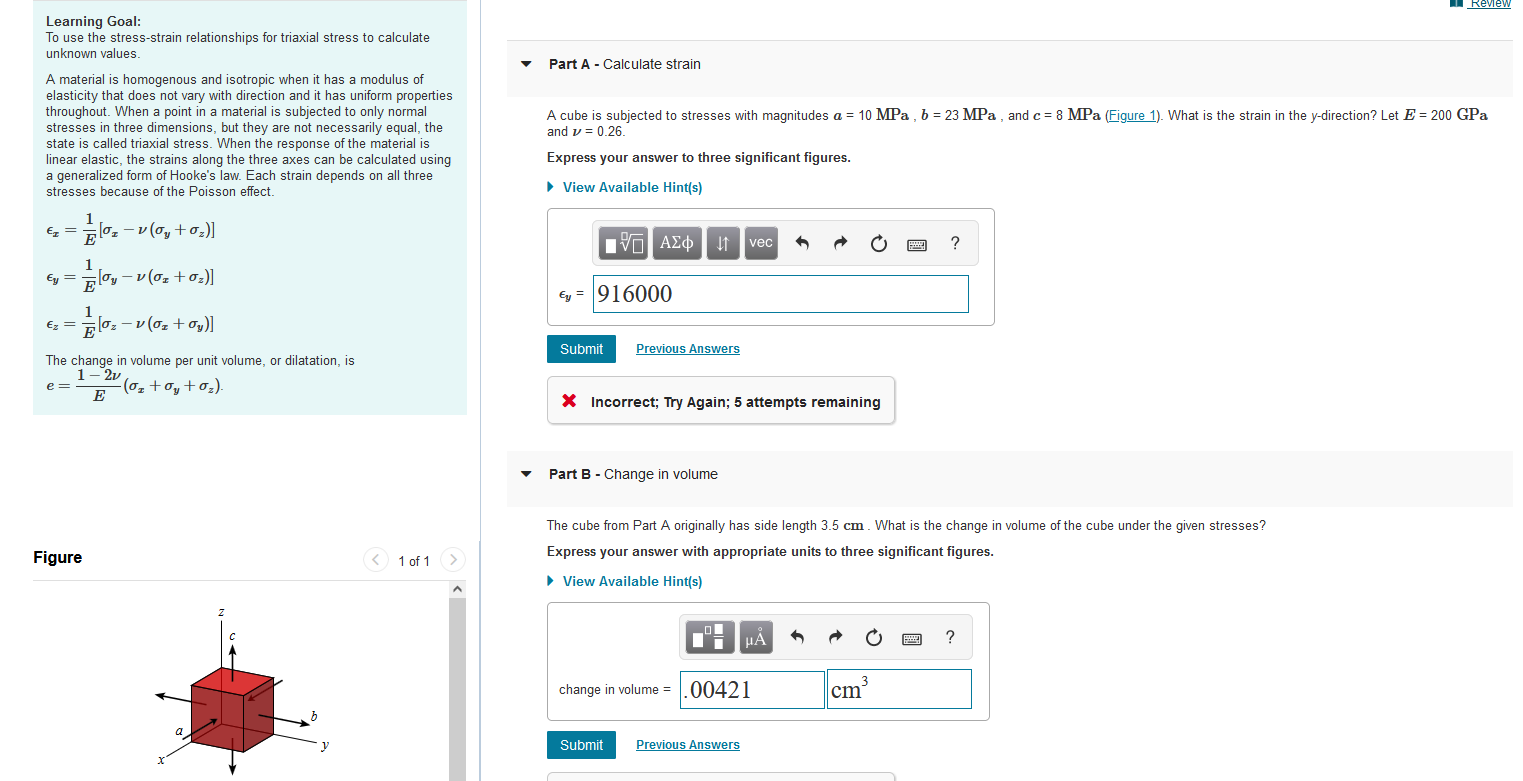
Task: Open the μÅ units palette in Part B
Action: pos(755,637)
